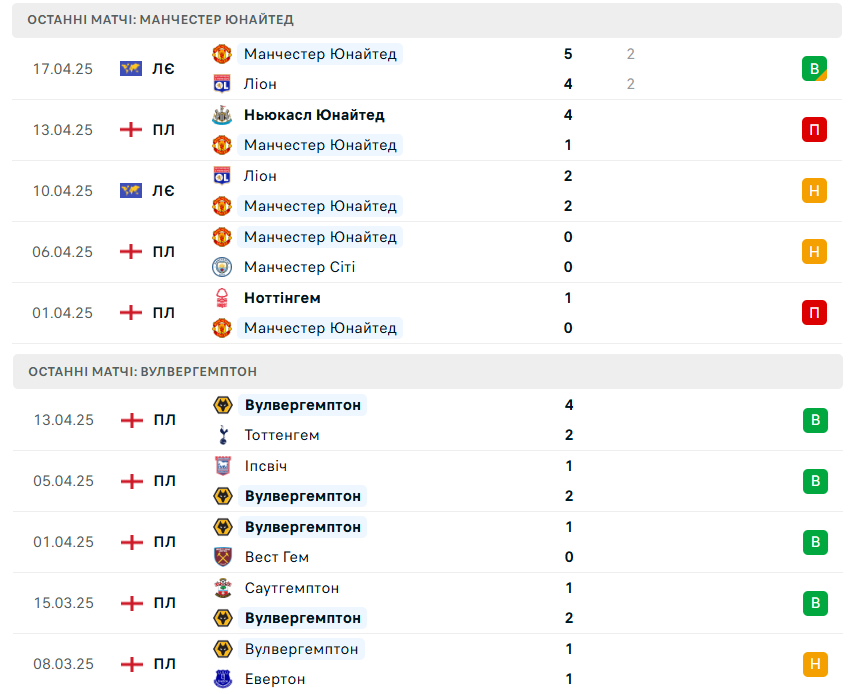Image resolution: width=853 pixels, height=694 pixels.
Task: Click orange draw badge for Everton match
Action: (x=814, y=664)
